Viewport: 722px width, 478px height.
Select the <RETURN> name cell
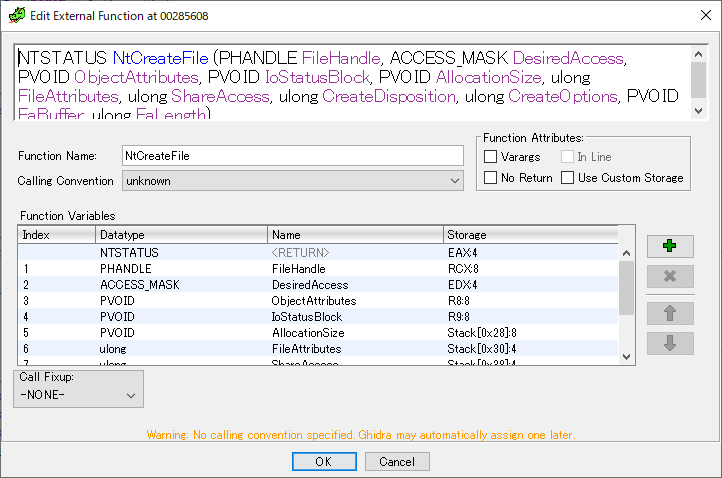(355, 253)
